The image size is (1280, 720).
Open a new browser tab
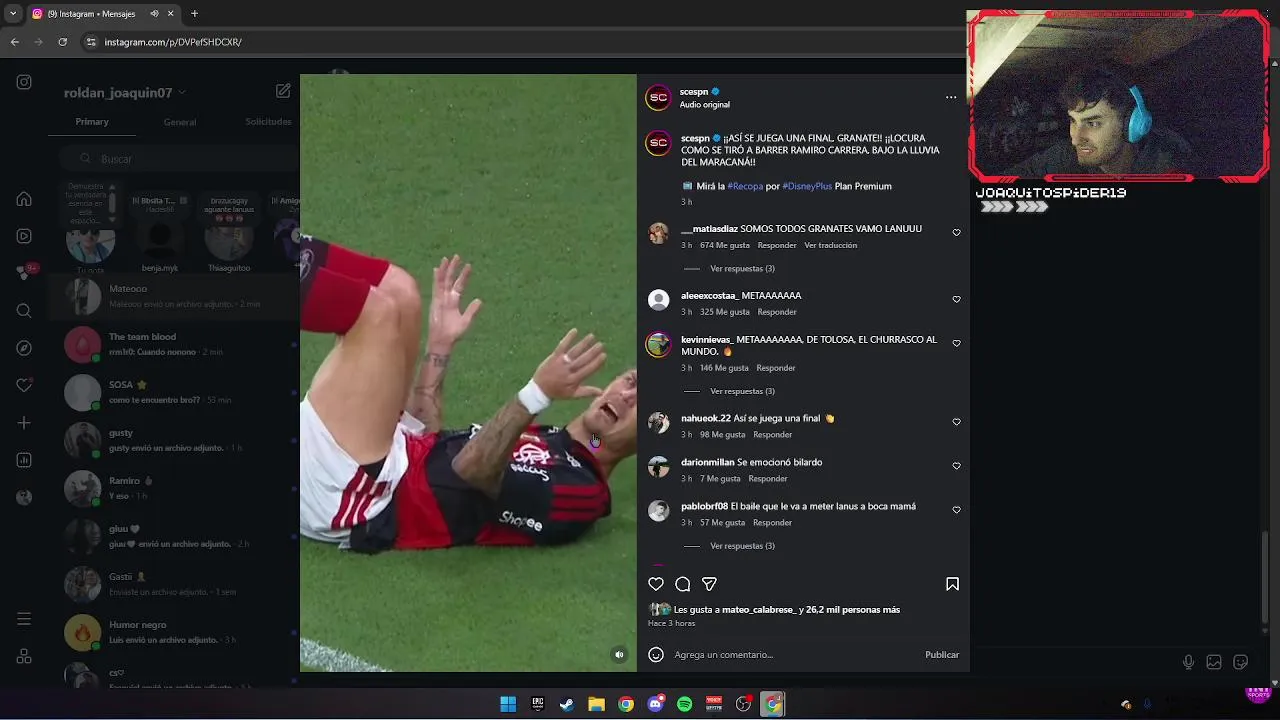194,14
